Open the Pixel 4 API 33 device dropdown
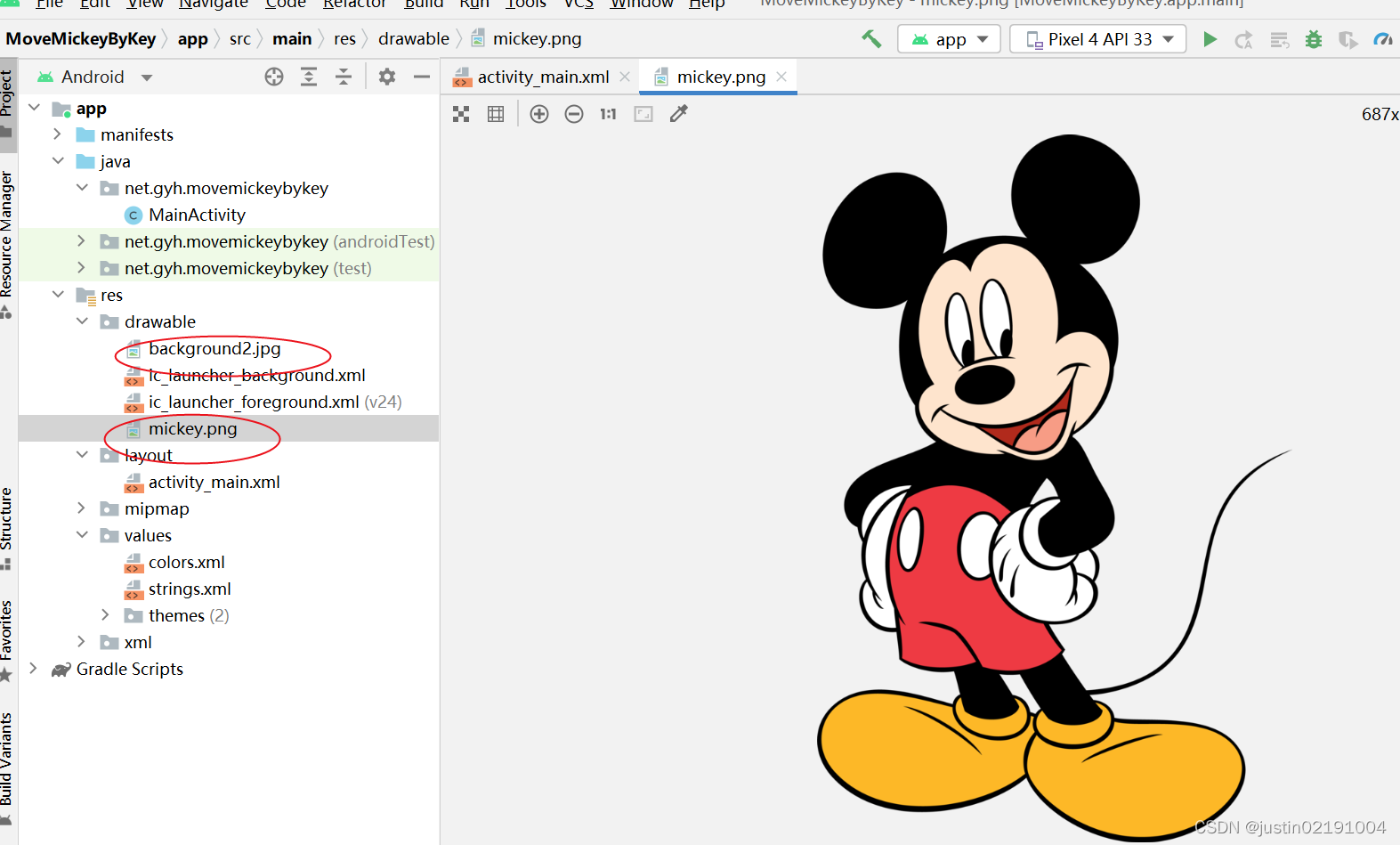This screenshot has width=1400, height=845. [1098, 39]
